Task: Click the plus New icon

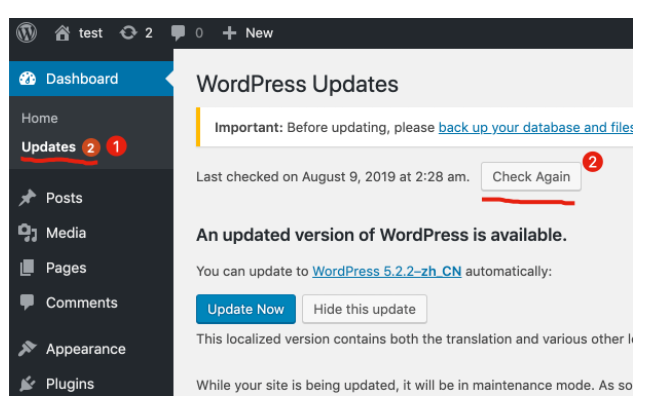Action: click(229, 33)
